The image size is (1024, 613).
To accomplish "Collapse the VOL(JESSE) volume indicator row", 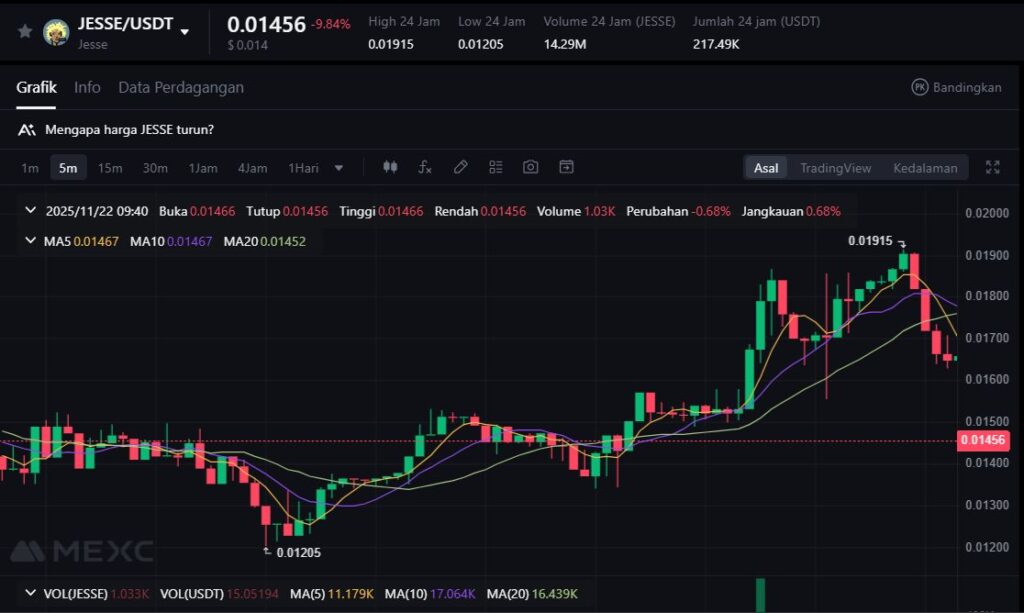I will coord(30,594).
